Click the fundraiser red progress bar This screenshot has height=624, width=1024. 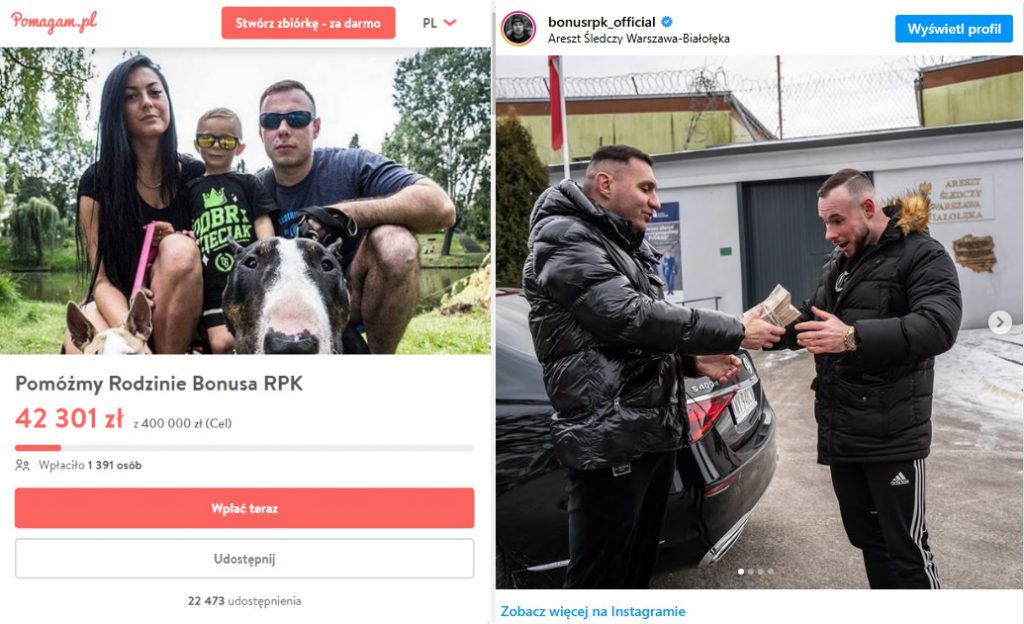(244, 448)
